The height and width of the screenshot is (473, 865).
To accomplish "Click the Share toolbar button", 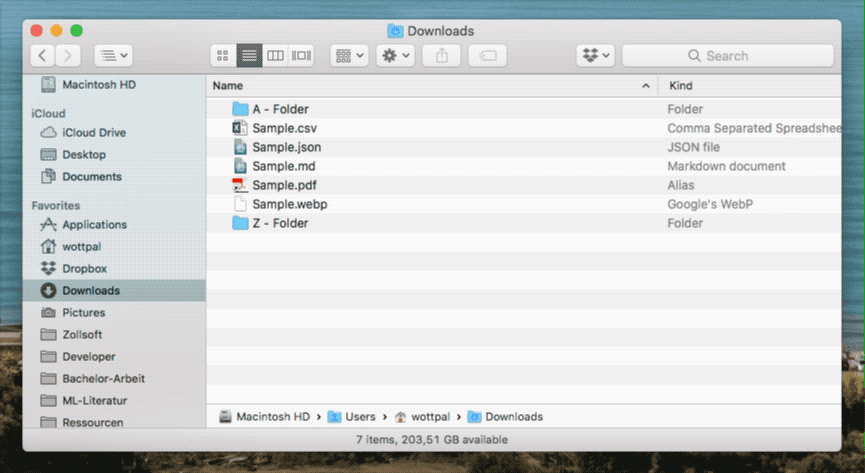I will click(441, 56).
